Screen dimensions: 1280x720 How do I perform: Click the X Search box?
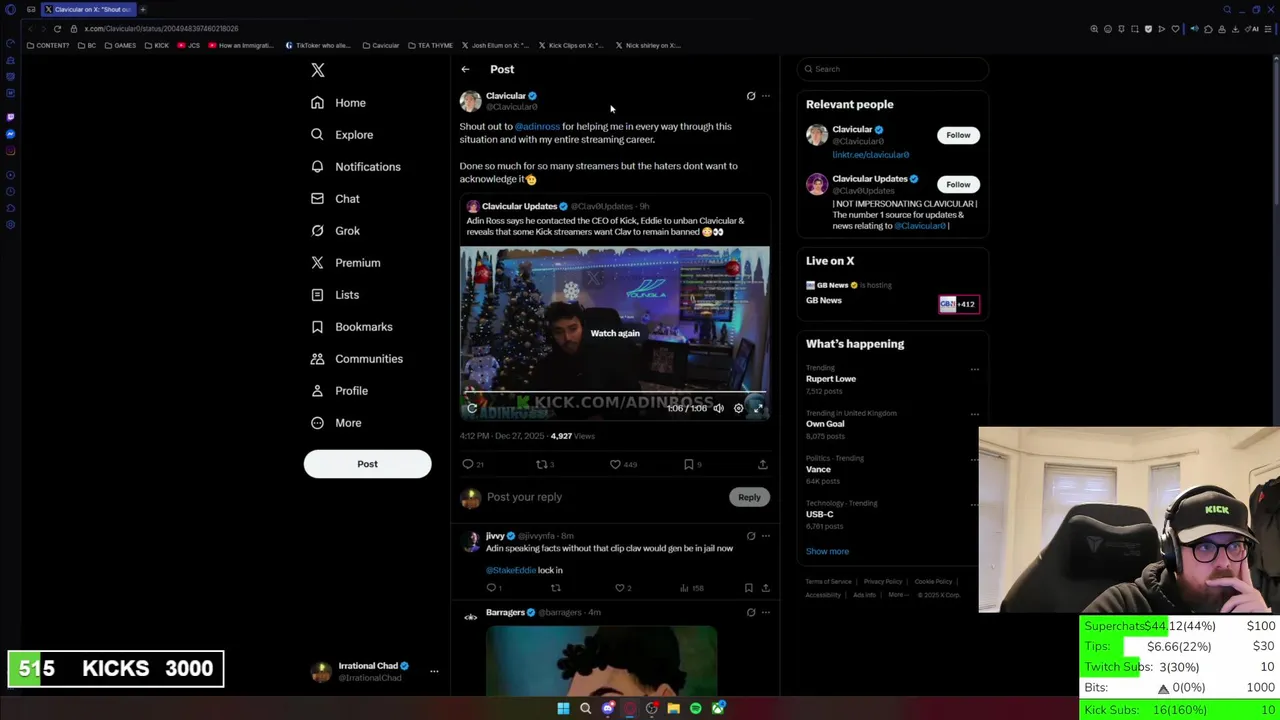click(893, 69)
